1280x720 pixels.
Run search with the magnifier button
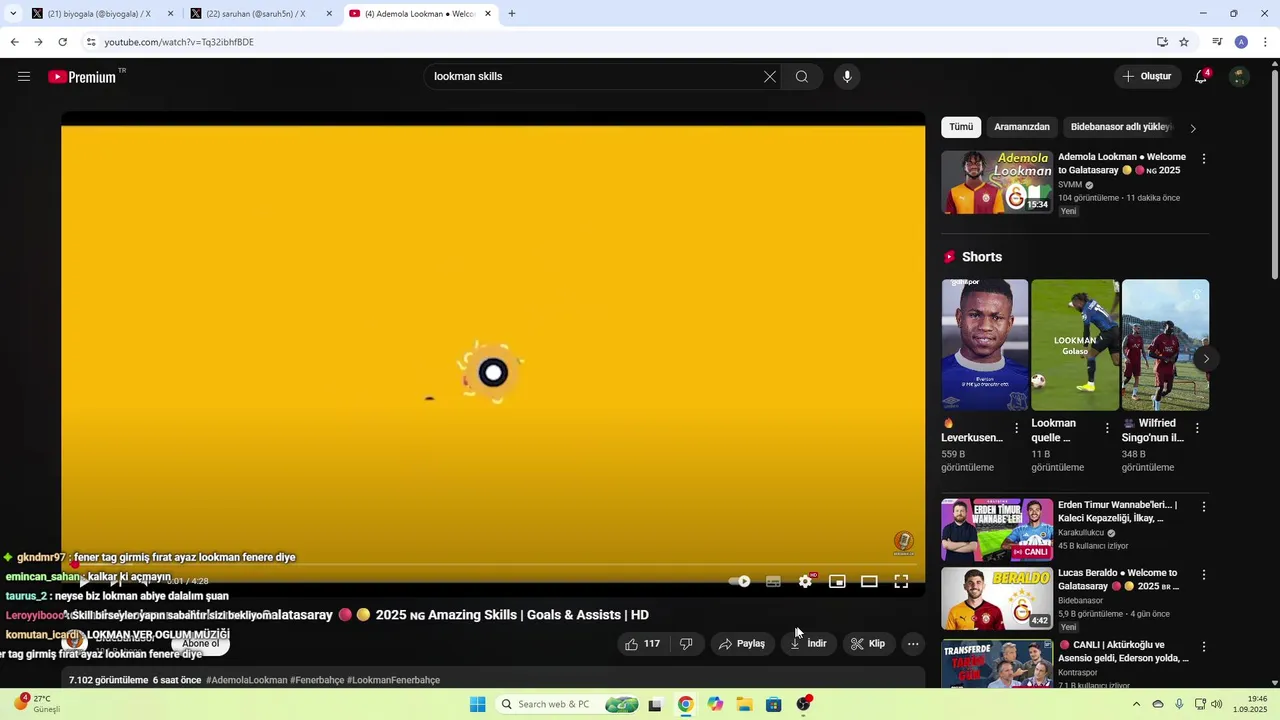coord(802,77)
